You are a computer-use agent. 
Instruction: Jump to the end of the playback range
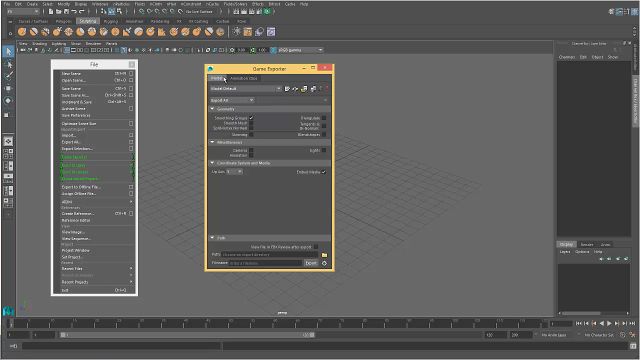(x=632, y=323)
